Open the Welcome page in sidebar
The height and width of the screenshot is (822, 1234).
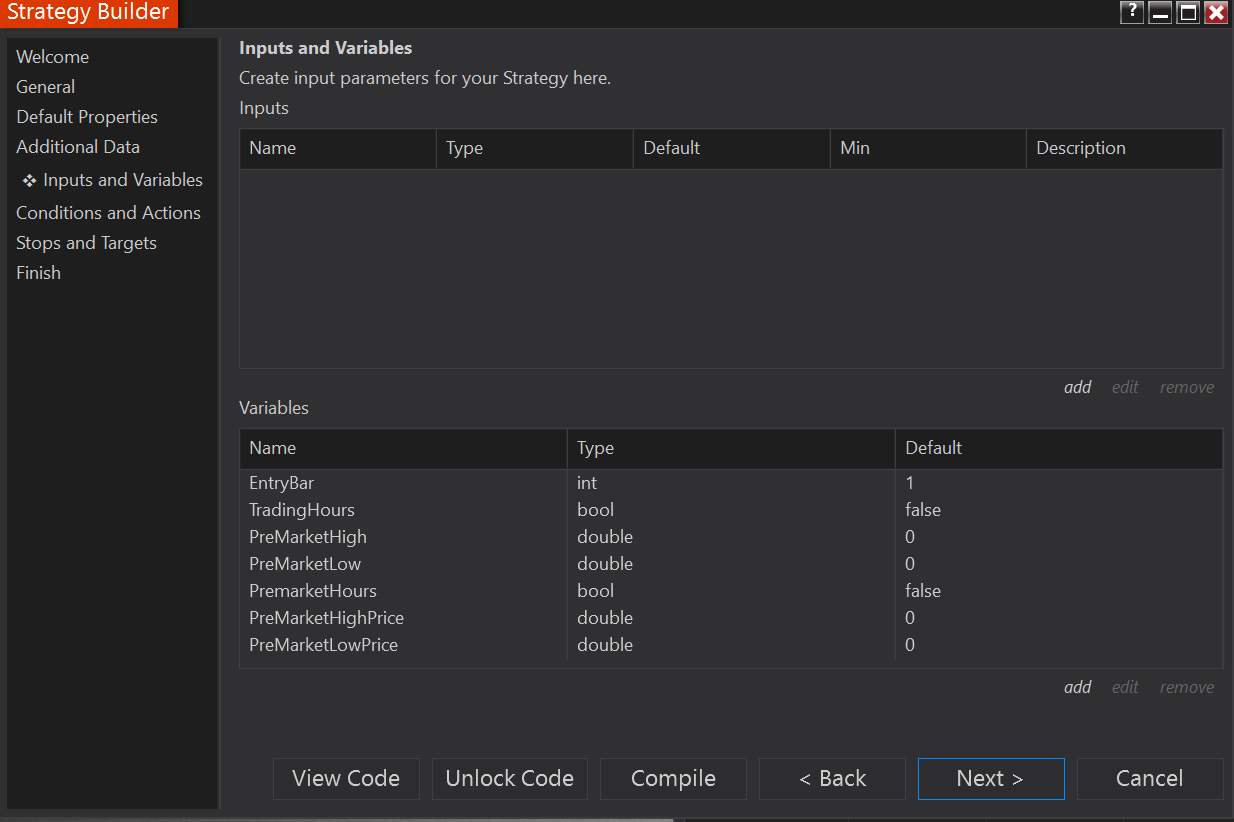tap(53, 57)
